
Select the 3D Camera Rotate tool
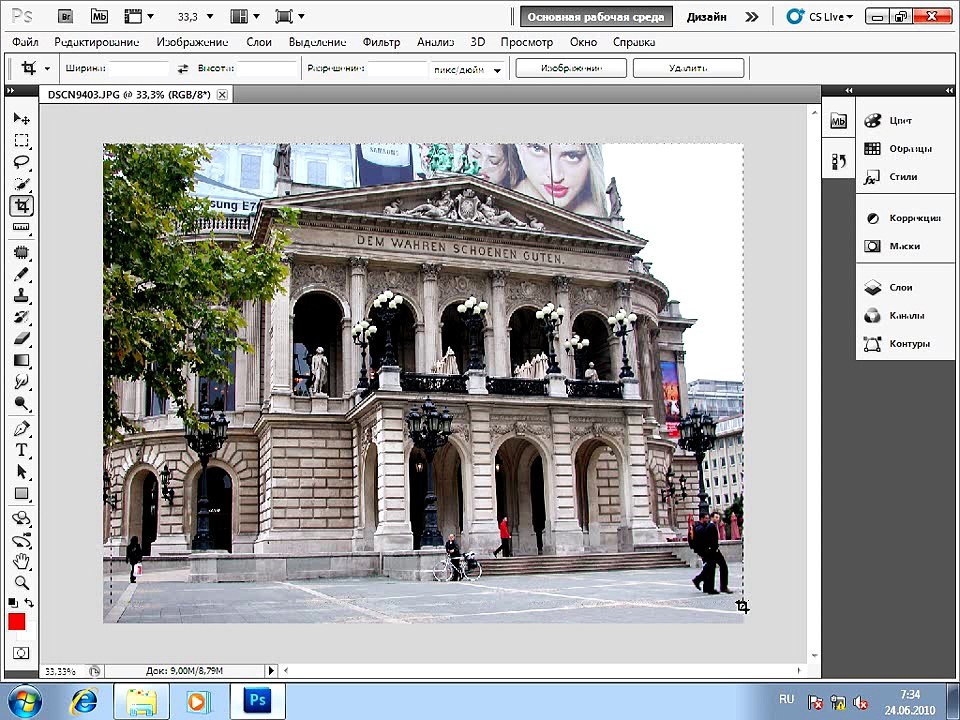click(x=21, y=541)
